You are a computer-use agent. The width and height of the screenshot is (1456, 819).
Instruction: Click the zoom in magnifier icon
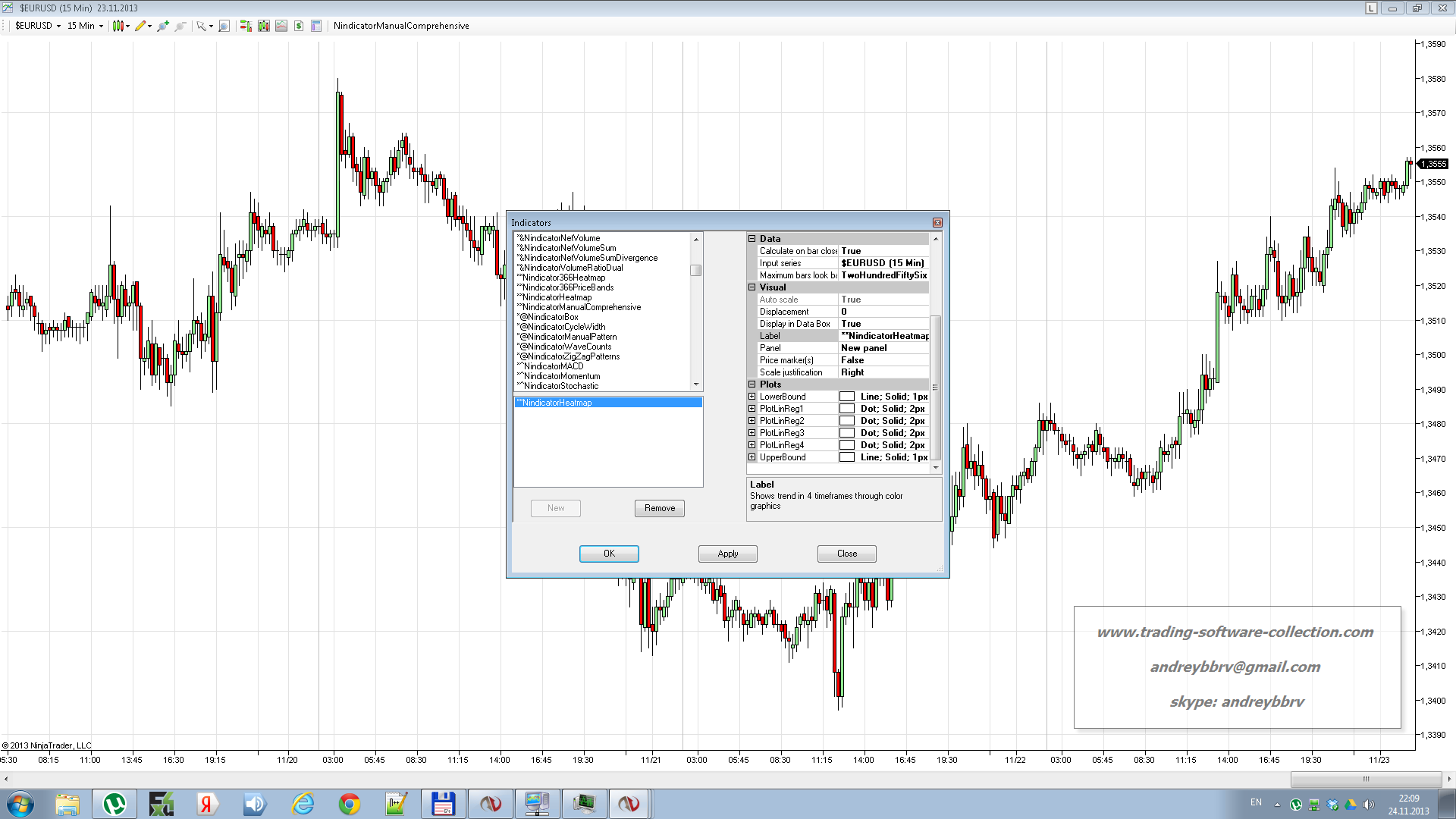click(162, 26)
